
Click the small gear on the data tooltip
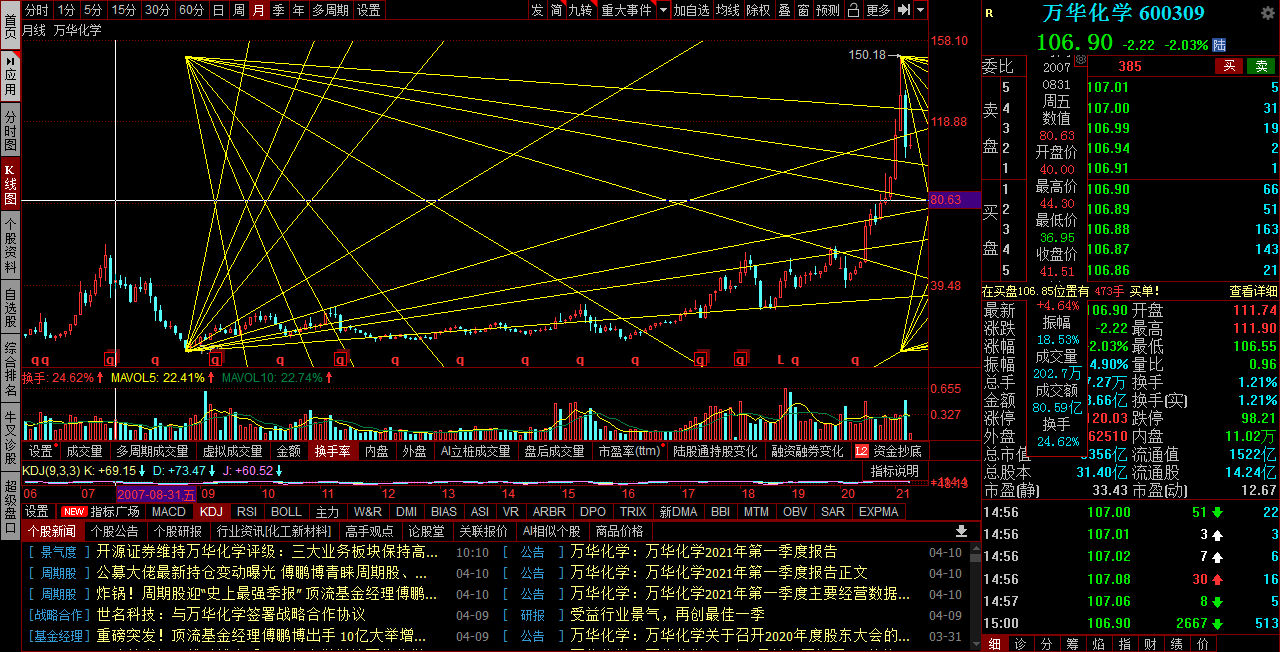pos(1079,62)
